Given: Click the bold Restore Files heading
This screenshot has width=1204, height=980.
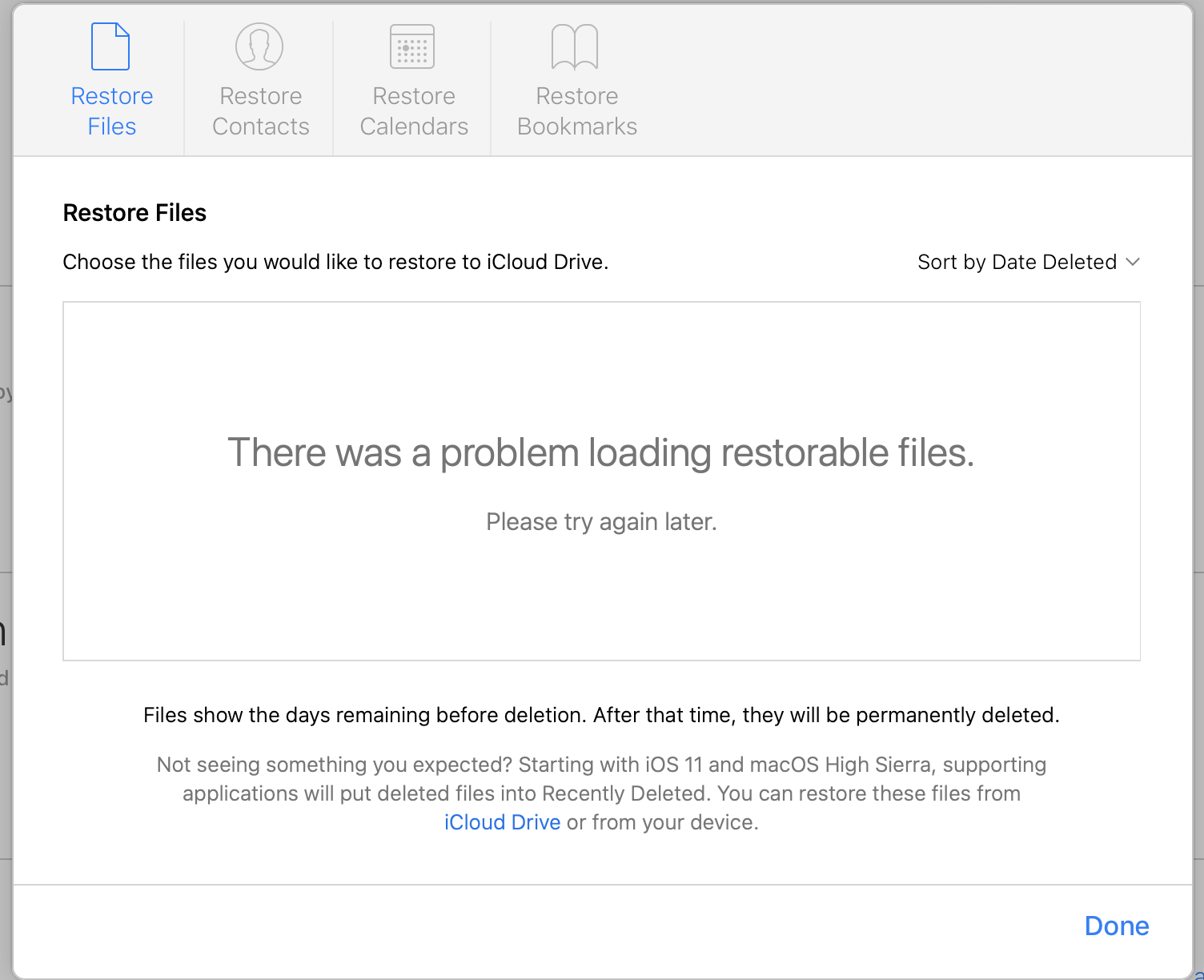Looking at the screenshot, I should (x=134, y=213).
